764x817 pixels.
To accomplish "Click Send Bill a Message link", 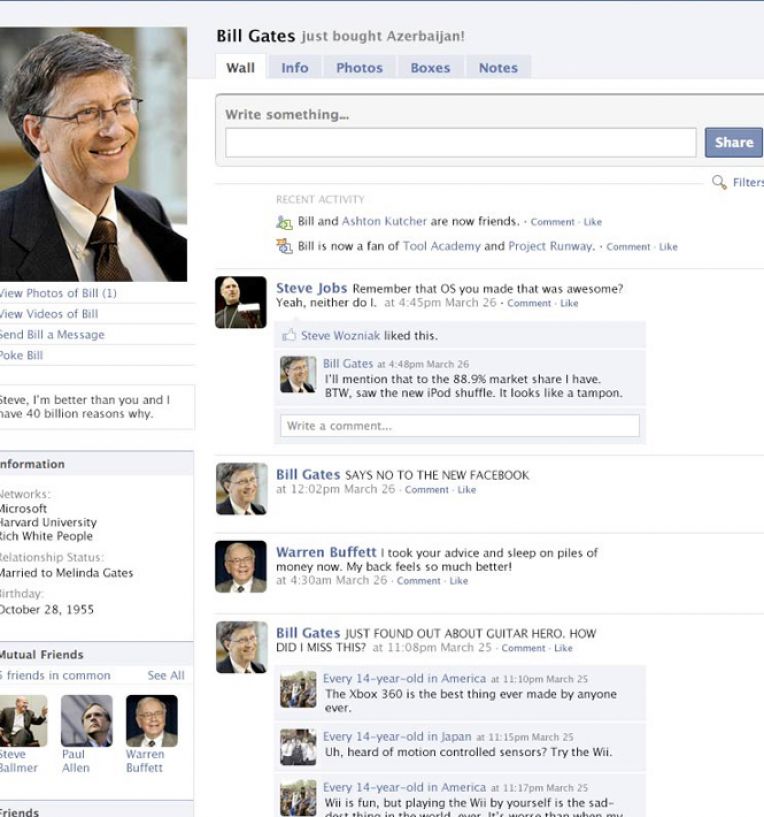I will pos(52,335).
